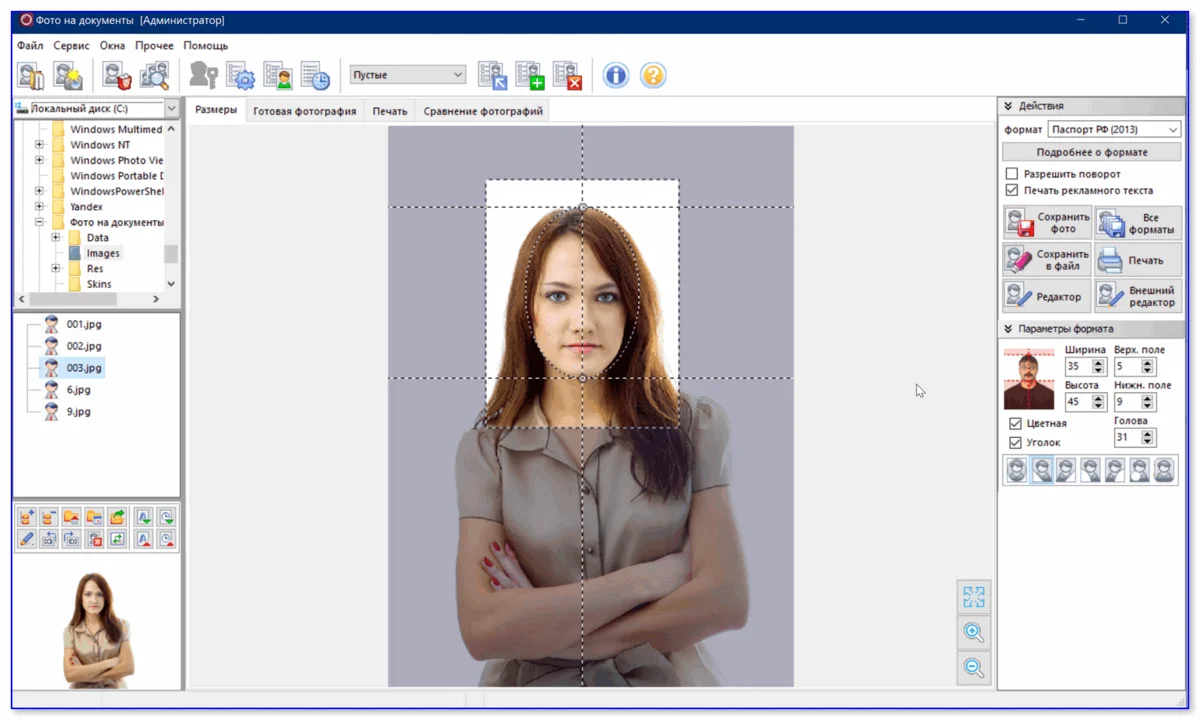The width and height of the screenshot is (1200, 720).
Task: Click the share folder green arrow icon
Action: [x=117, y=517]
